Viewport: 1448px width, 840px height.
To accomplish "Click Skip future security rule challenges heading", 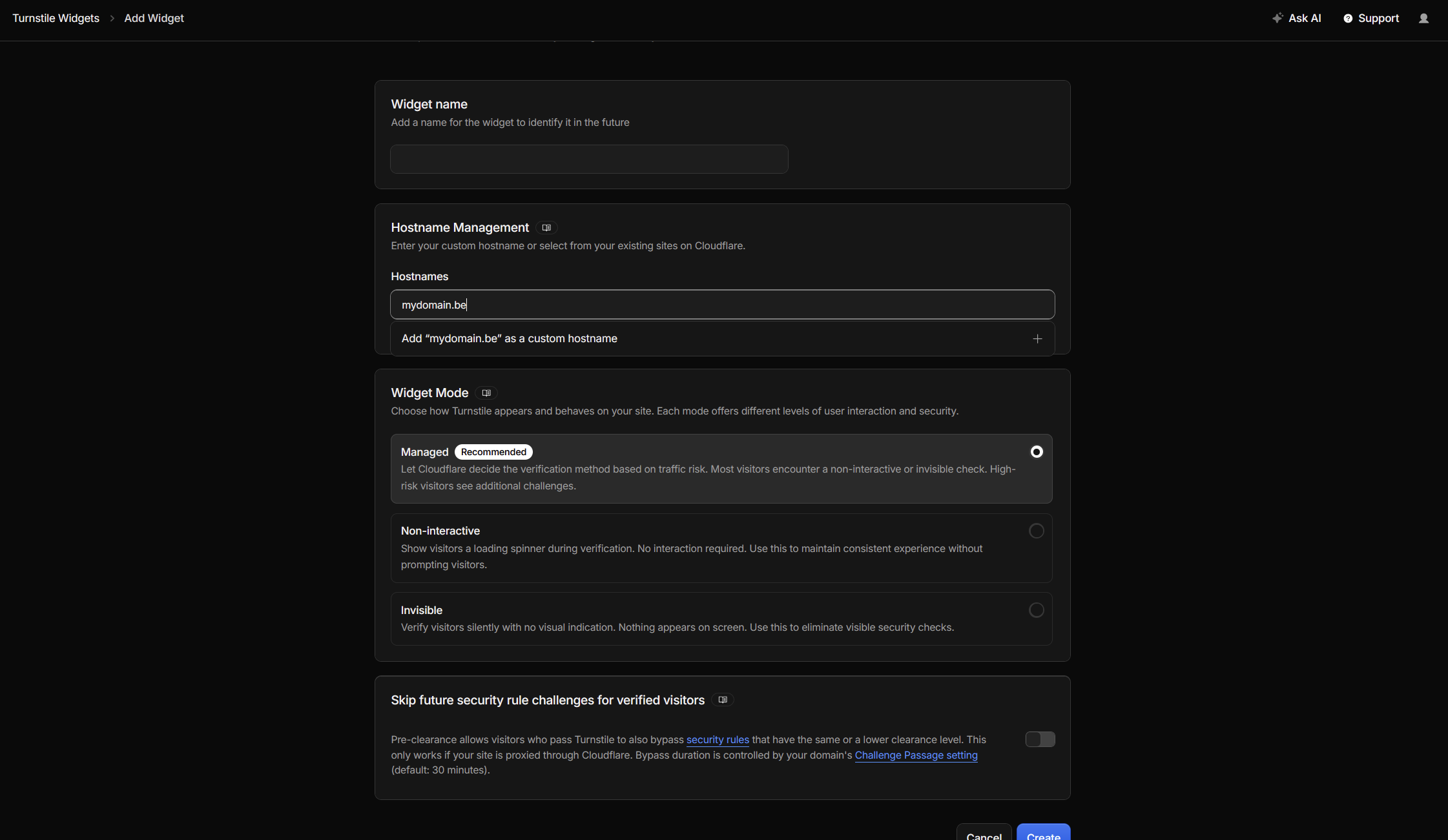I will (x=547, y=700).
